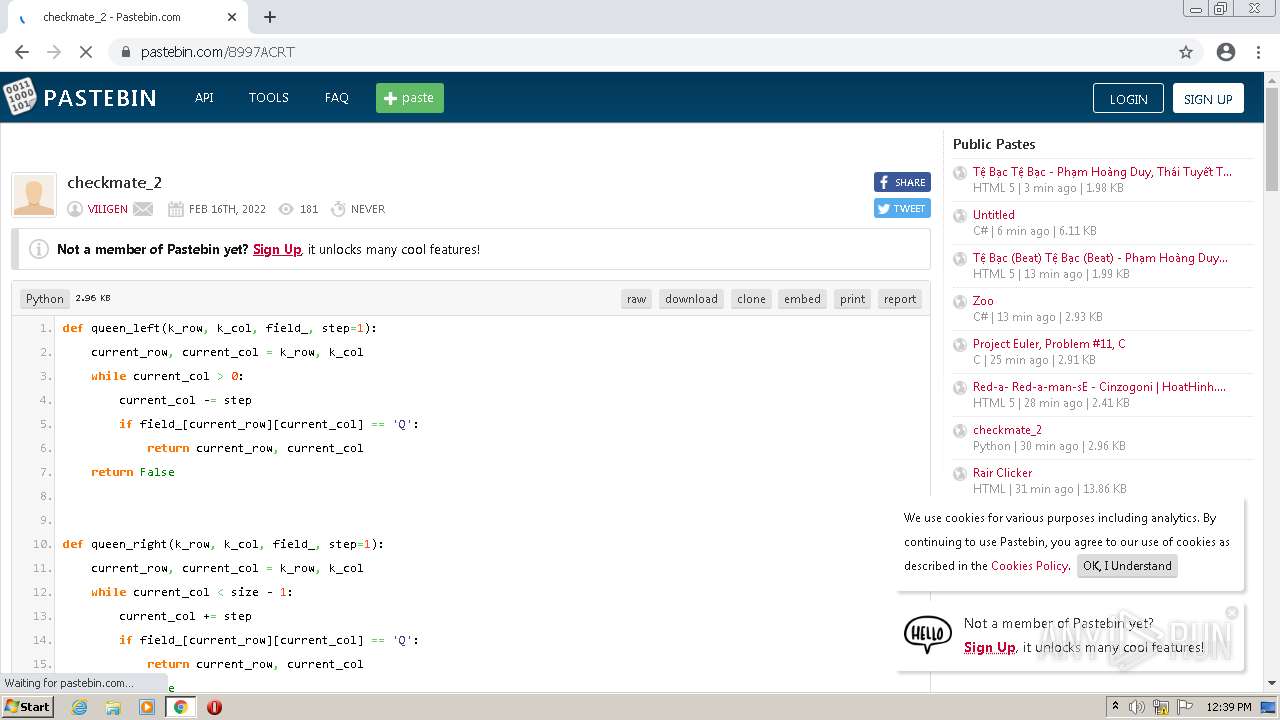Dismiss the Hello sign-up popup

pyautogui.click(x=1232, y=613)
